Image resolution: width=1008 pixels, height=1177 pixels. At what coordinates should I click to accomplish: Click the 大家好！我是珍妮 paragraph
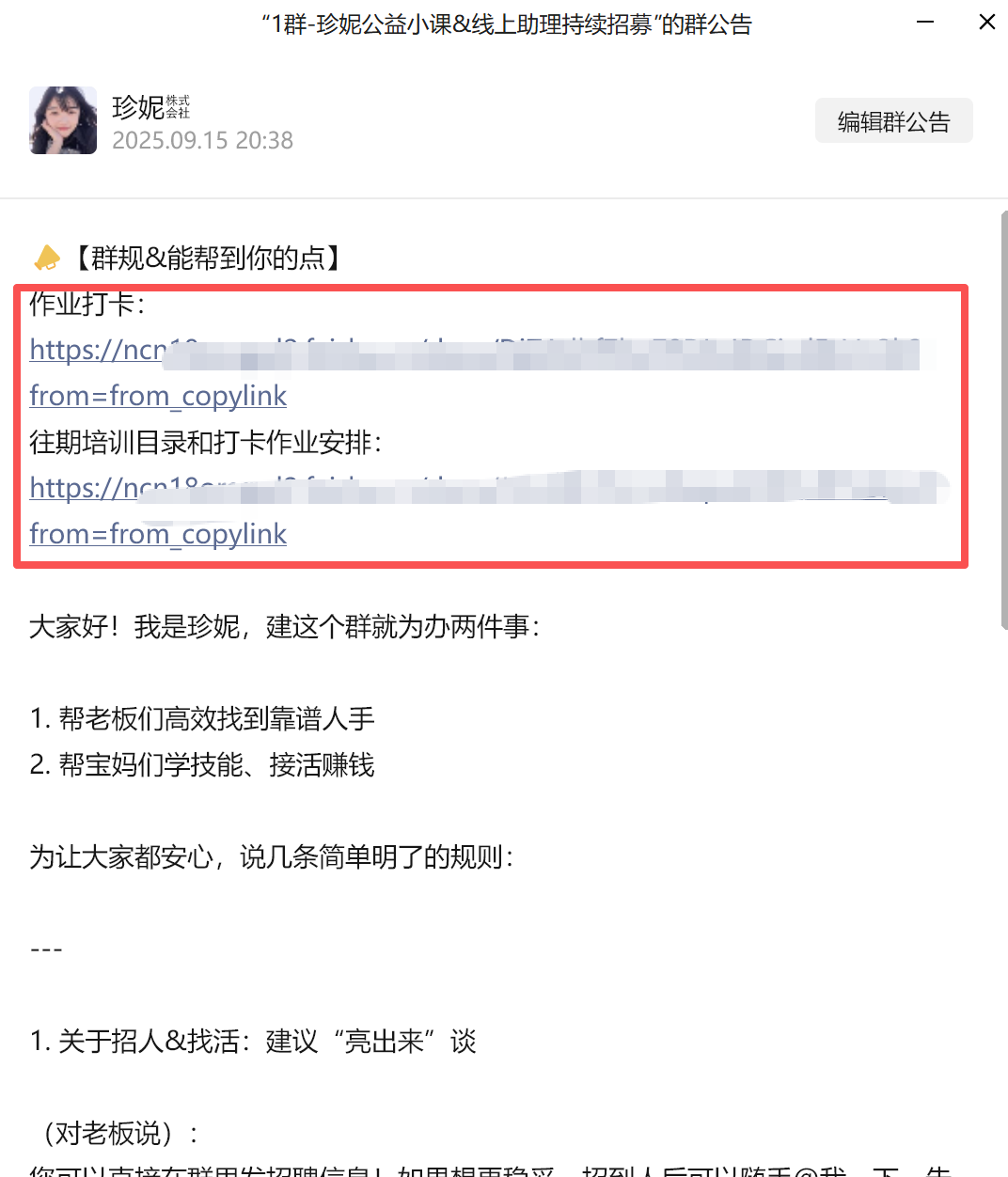click(285, 627)
